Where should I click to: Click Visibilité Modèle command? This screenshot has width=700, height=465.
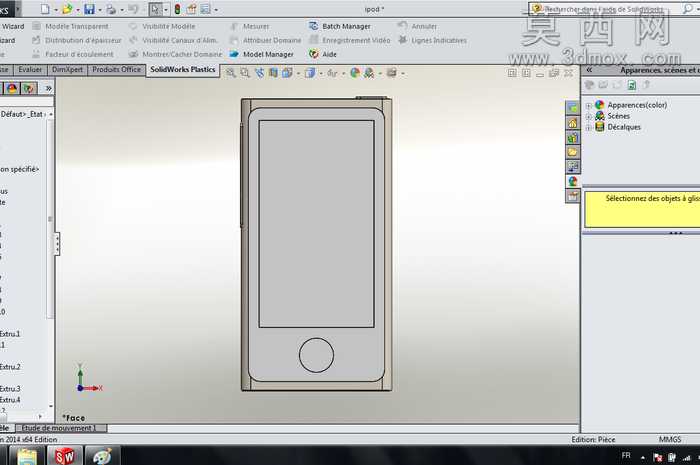coord(162,26)
